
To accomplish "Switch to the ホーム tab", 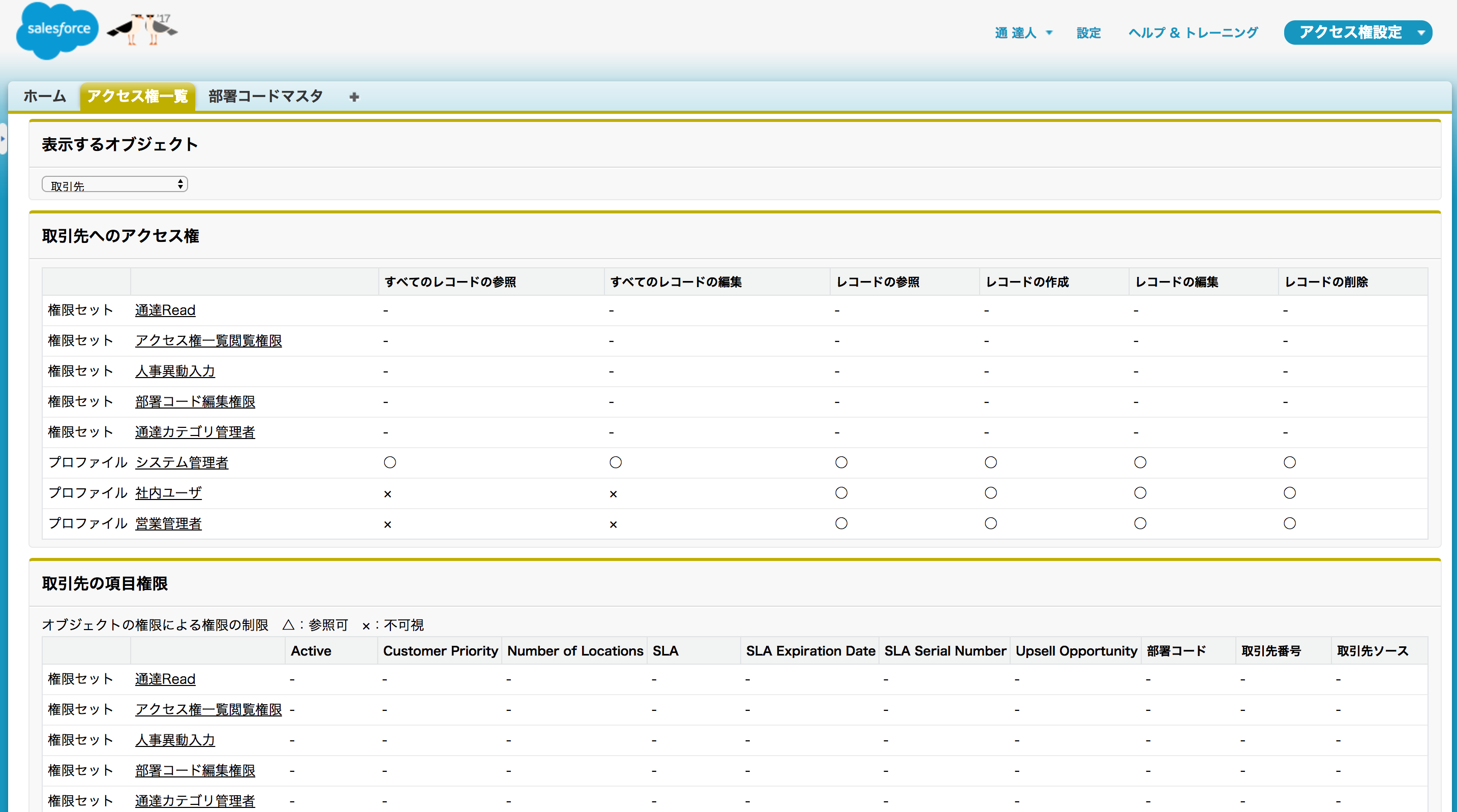I will click(44, 96).
